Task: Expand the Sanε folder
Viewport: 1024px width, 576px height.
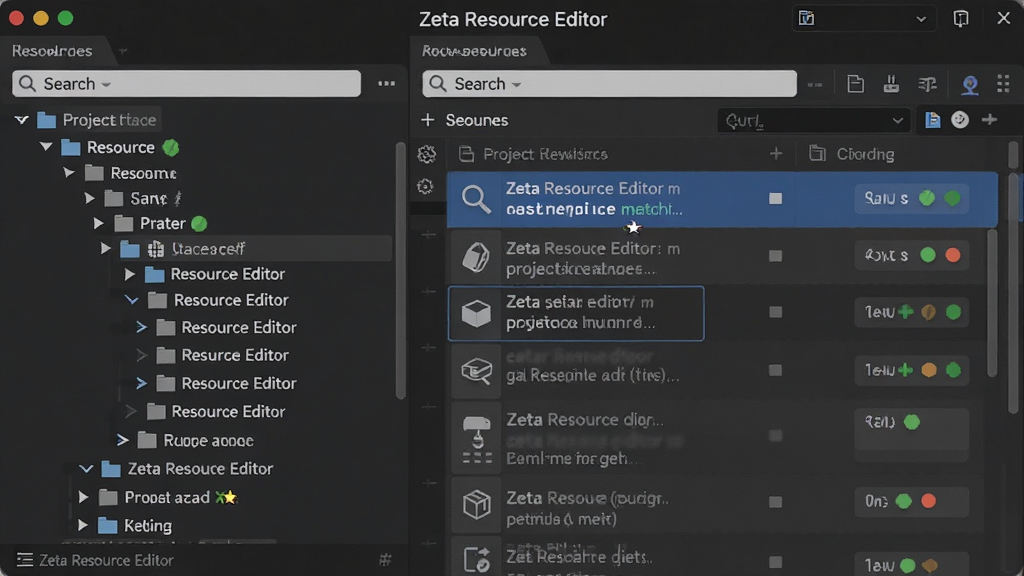Action: [x=90, y=198]
